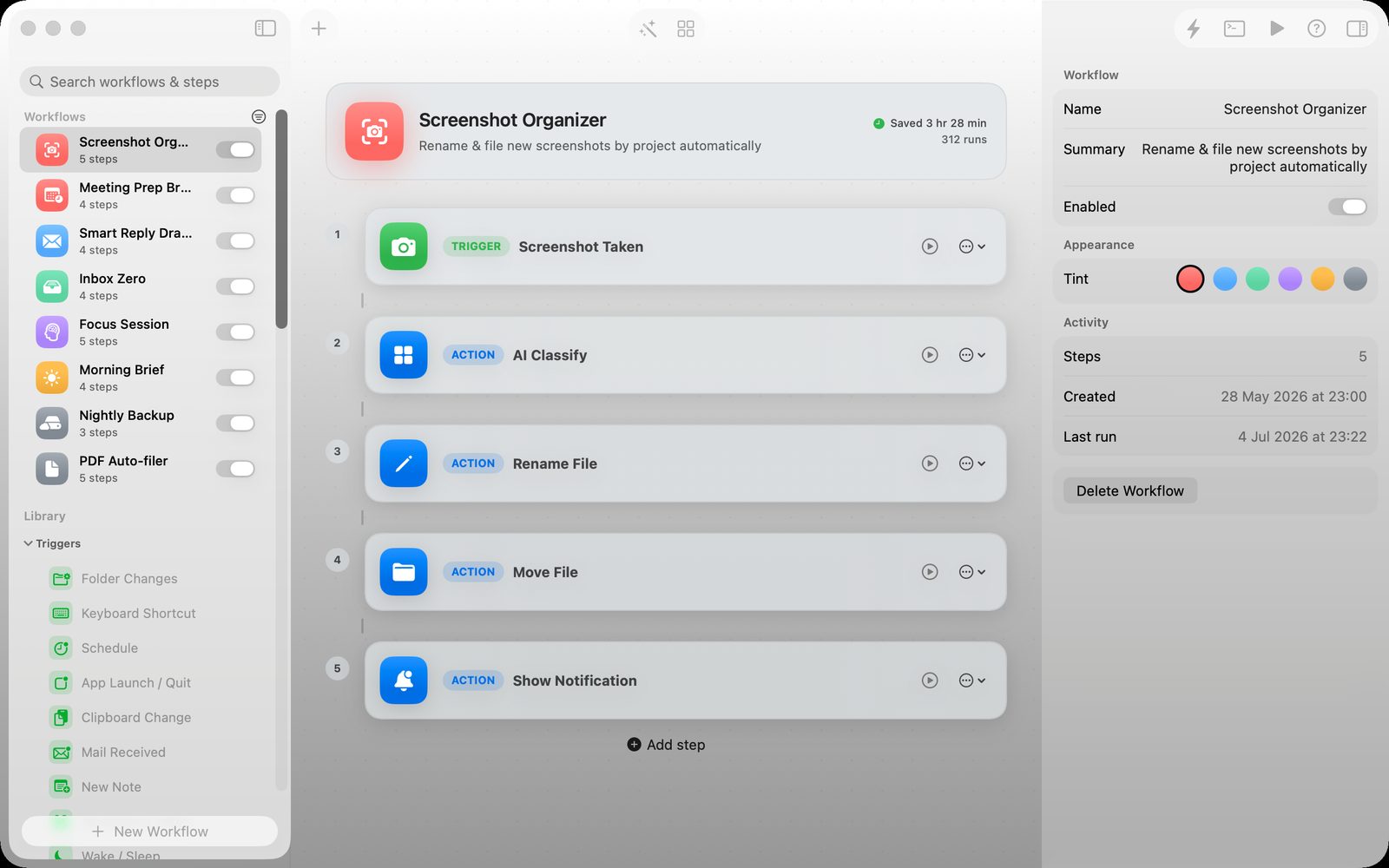
Task: Open the magic wand AI assist tool
Action: click(x=648, y=30)
